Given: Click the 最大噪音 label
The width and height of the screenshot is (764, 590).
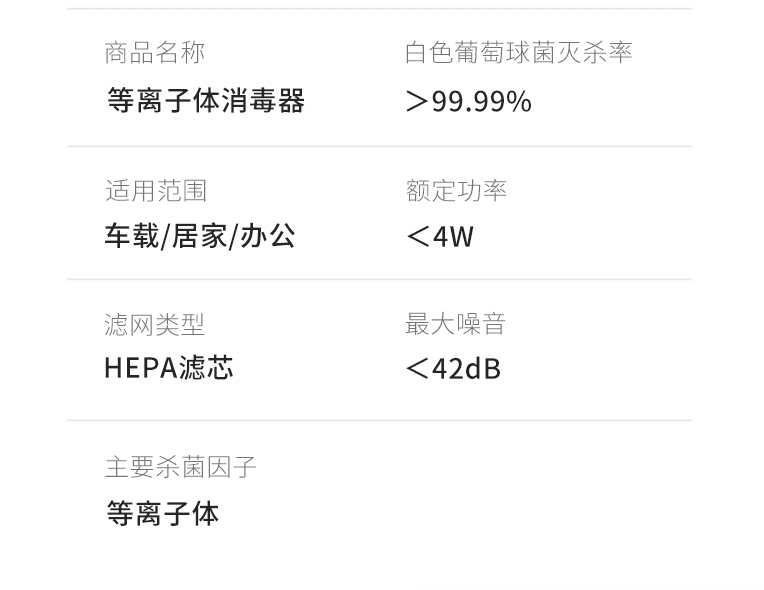Looking at the screenshot, I should (x=456, y=324).
